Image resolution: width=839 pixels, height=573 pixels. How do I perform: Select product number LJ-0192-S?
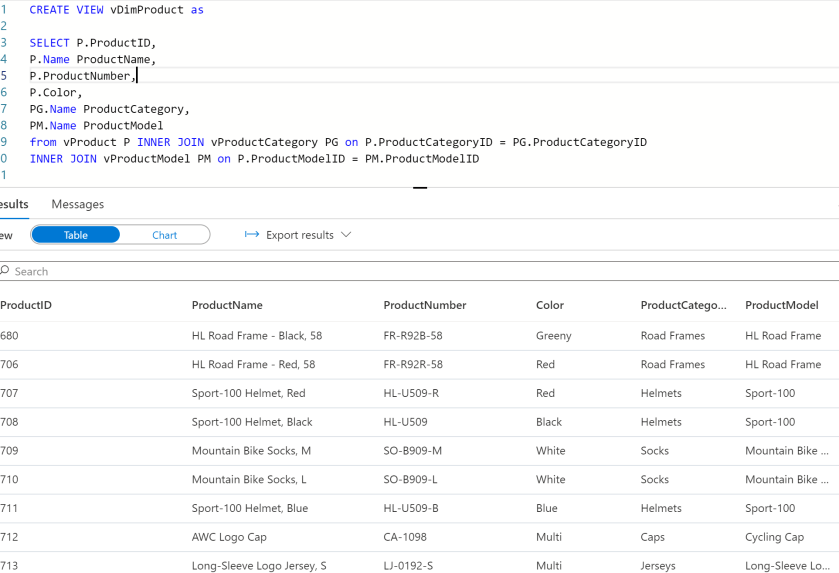pos(408,566)
